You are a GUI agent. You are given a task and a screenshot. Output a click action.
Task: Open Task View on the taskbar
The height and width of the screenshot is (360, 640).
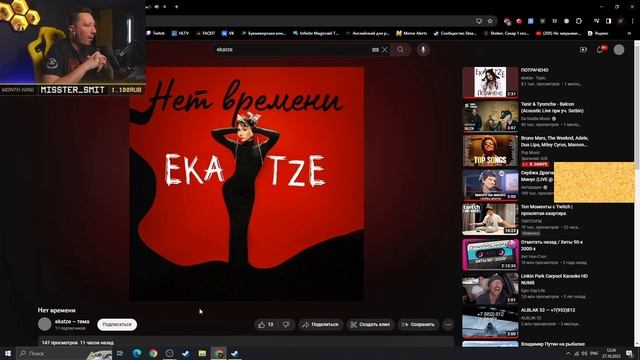tap(120, 353)
